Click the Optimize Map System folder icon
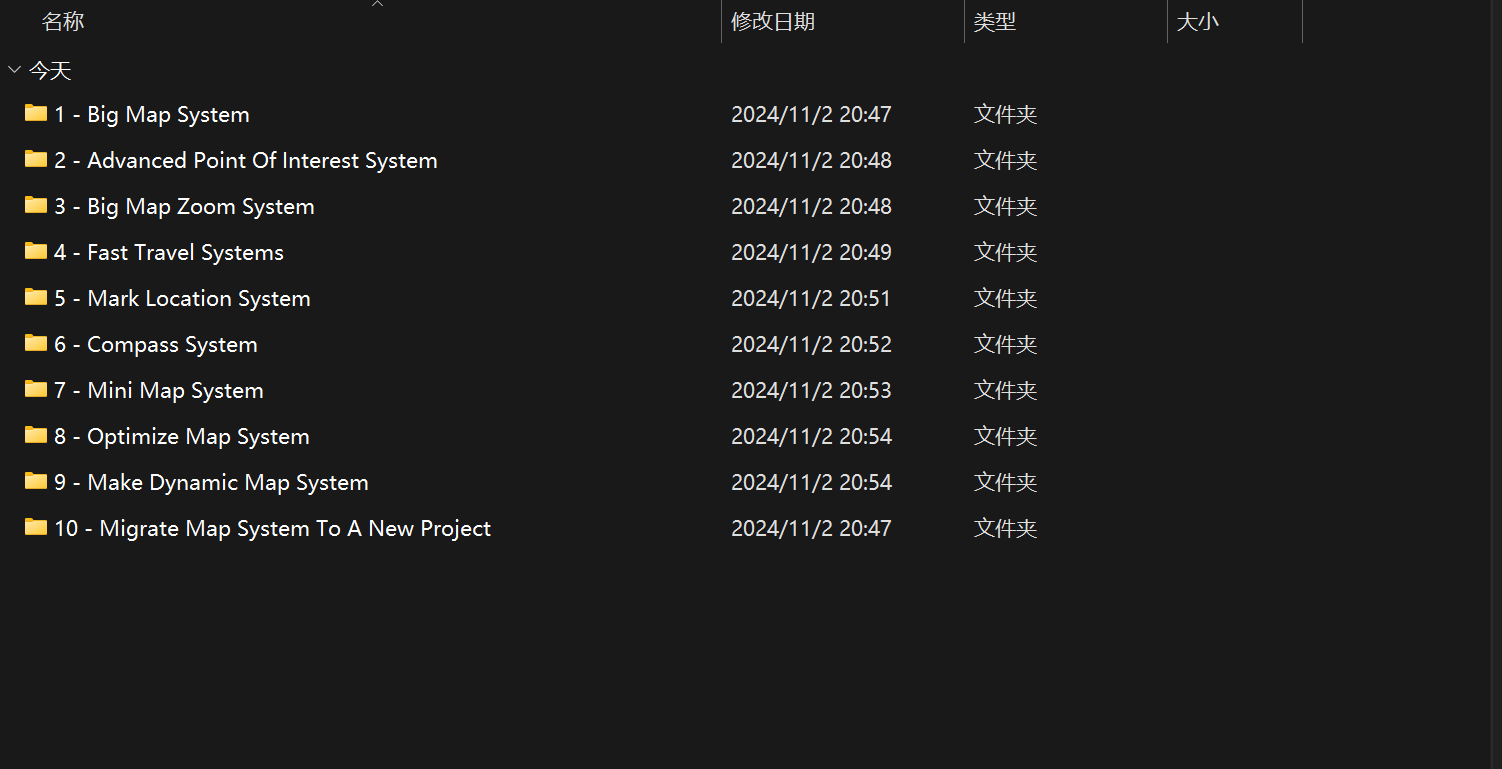Viewport: 1502px width, 769px height. point(36,435)
